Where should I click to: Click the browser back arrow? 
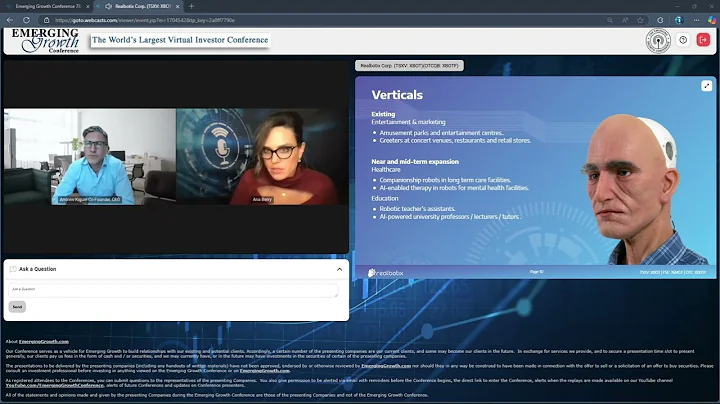point(10,20)
